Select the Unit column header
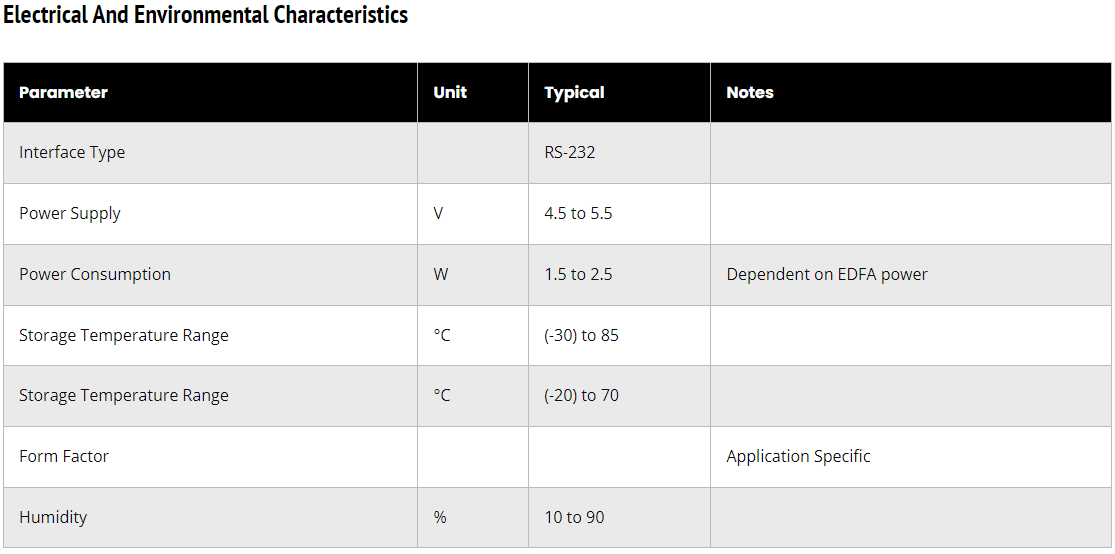Viewport: 1115px width, 554px height. [450, 92]
